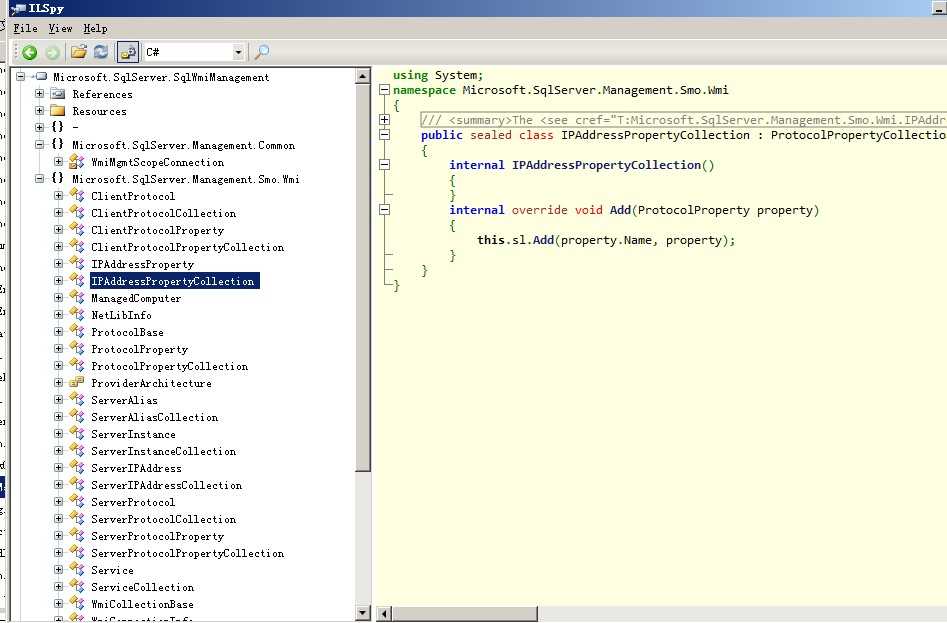Collapse the Microsoft.SqlServer.Management.Common namespace
Image resolution: width=947 pixels, height=623 pixels.
coord(39,145)
